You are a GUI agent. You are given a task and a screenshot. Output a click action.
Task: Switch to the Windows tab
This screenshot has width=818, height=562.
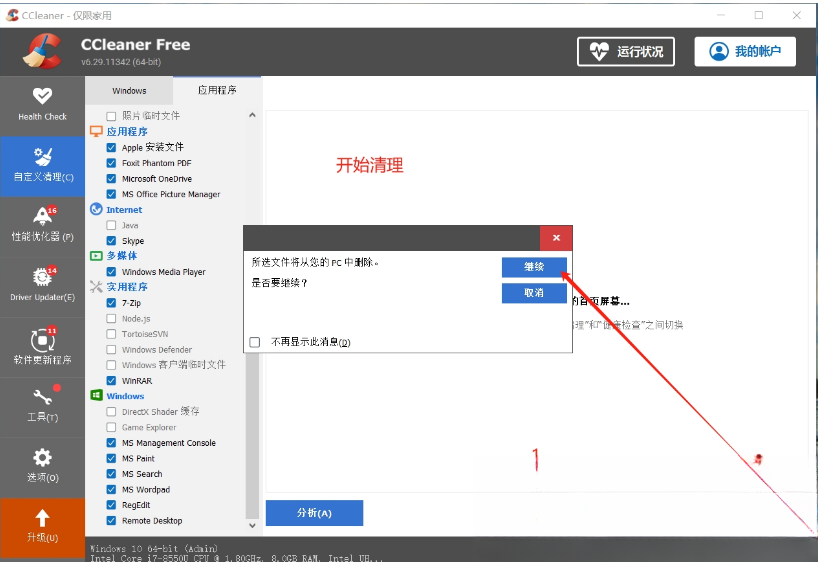coord(129,91)
